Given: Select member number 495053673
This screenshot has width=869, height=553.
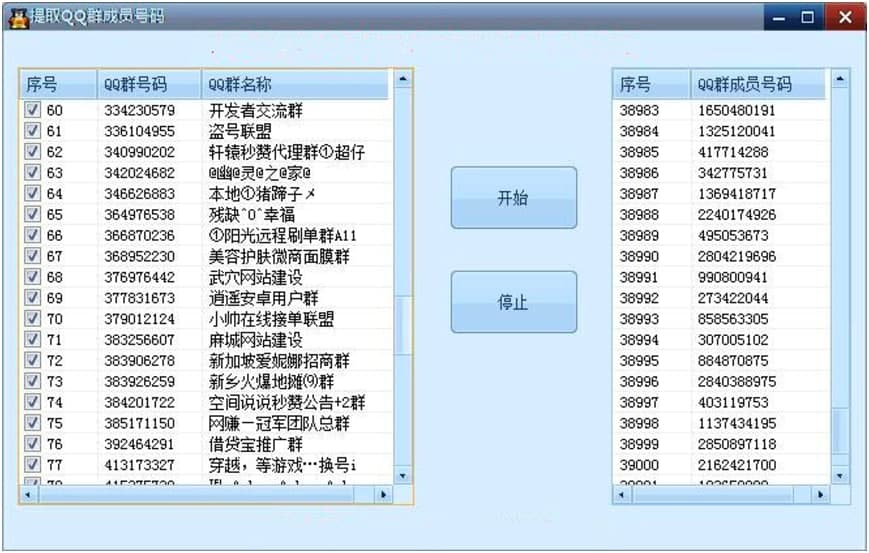Looking at the screenshot, I should coord(733,235).
